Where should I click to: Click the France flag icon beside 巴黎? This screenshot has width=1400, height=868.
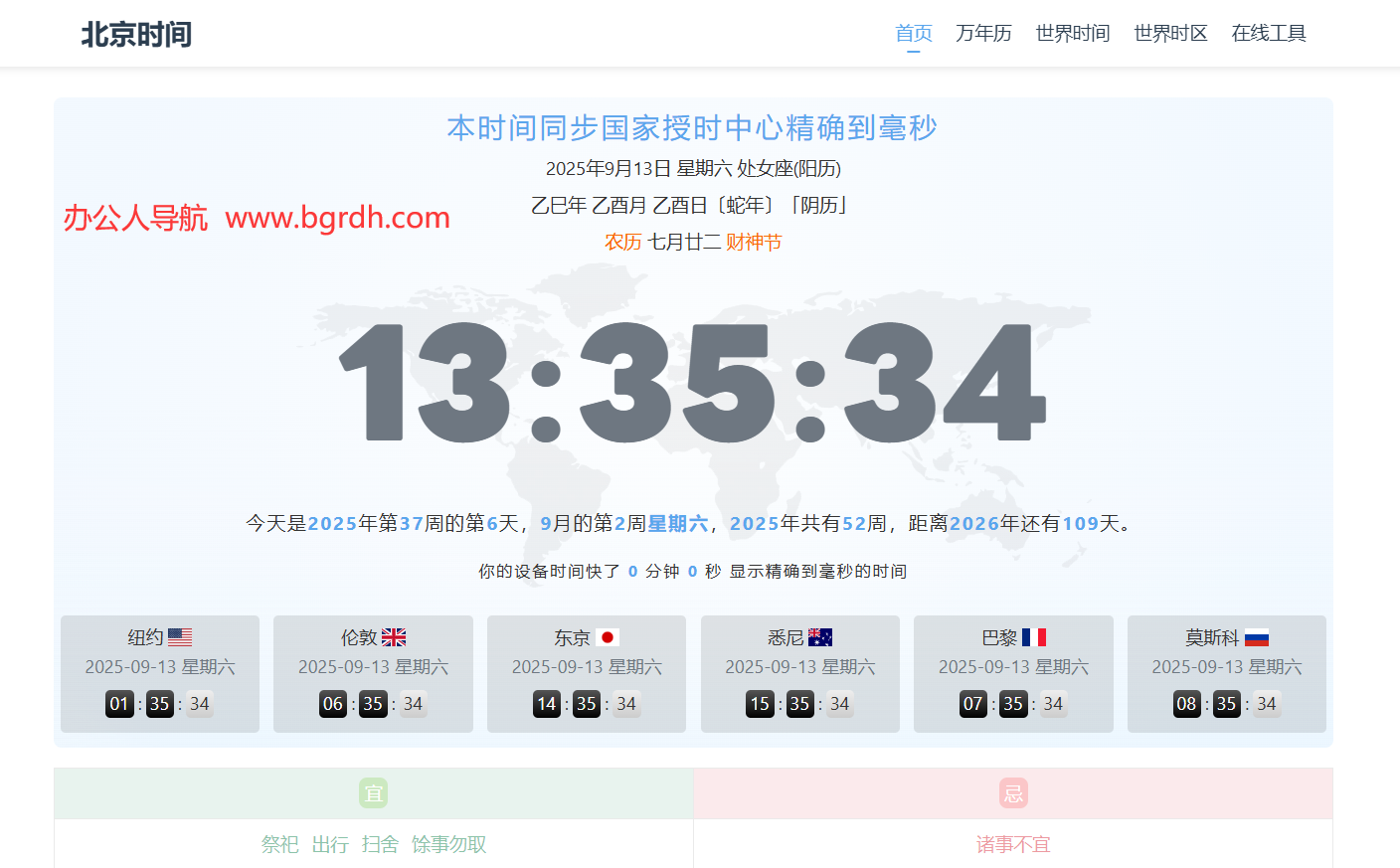click(x=1034, y=637)
